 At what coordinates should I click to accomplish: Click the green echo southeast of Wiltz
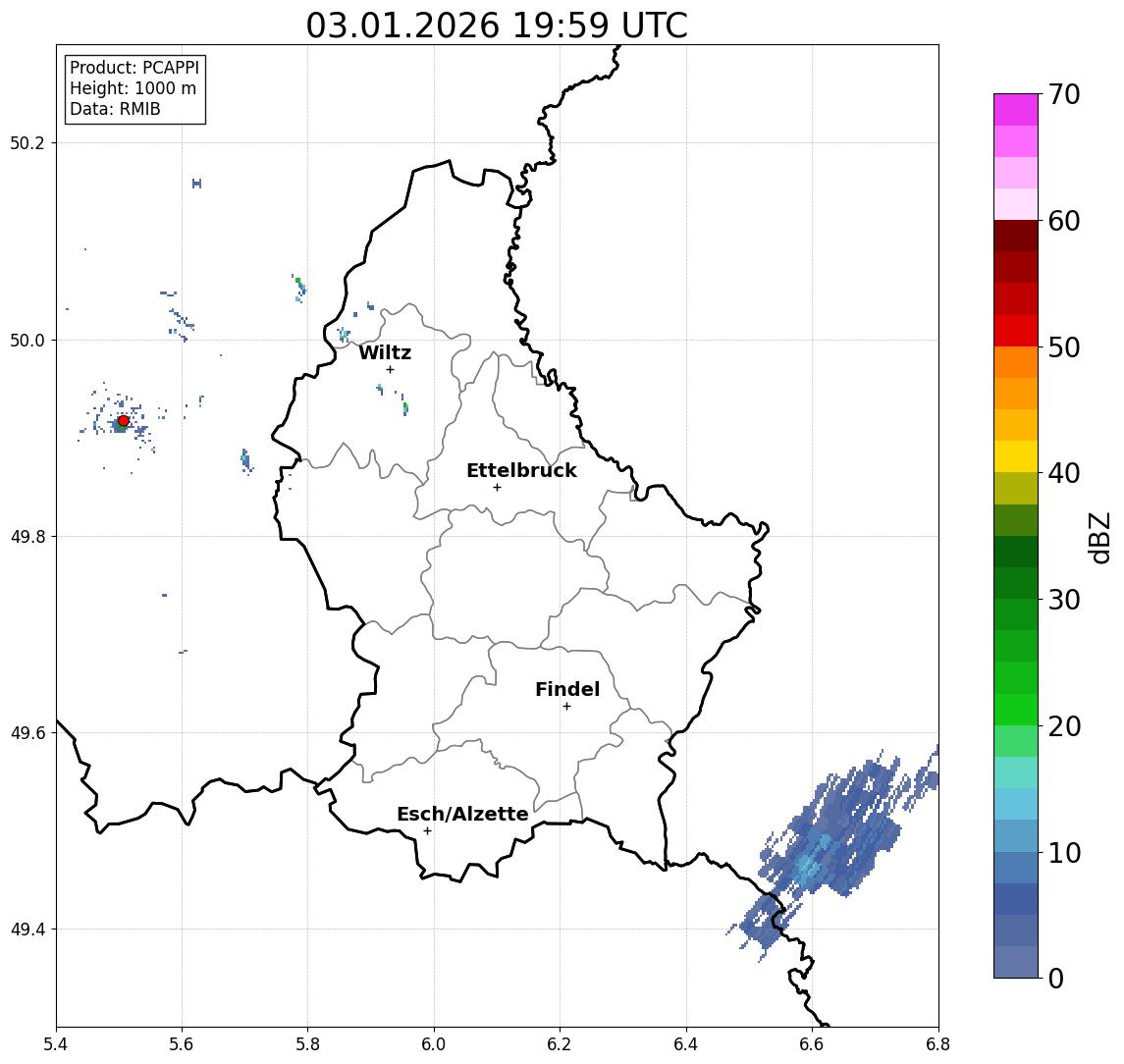pyautogui.click(x=405, y=407)
